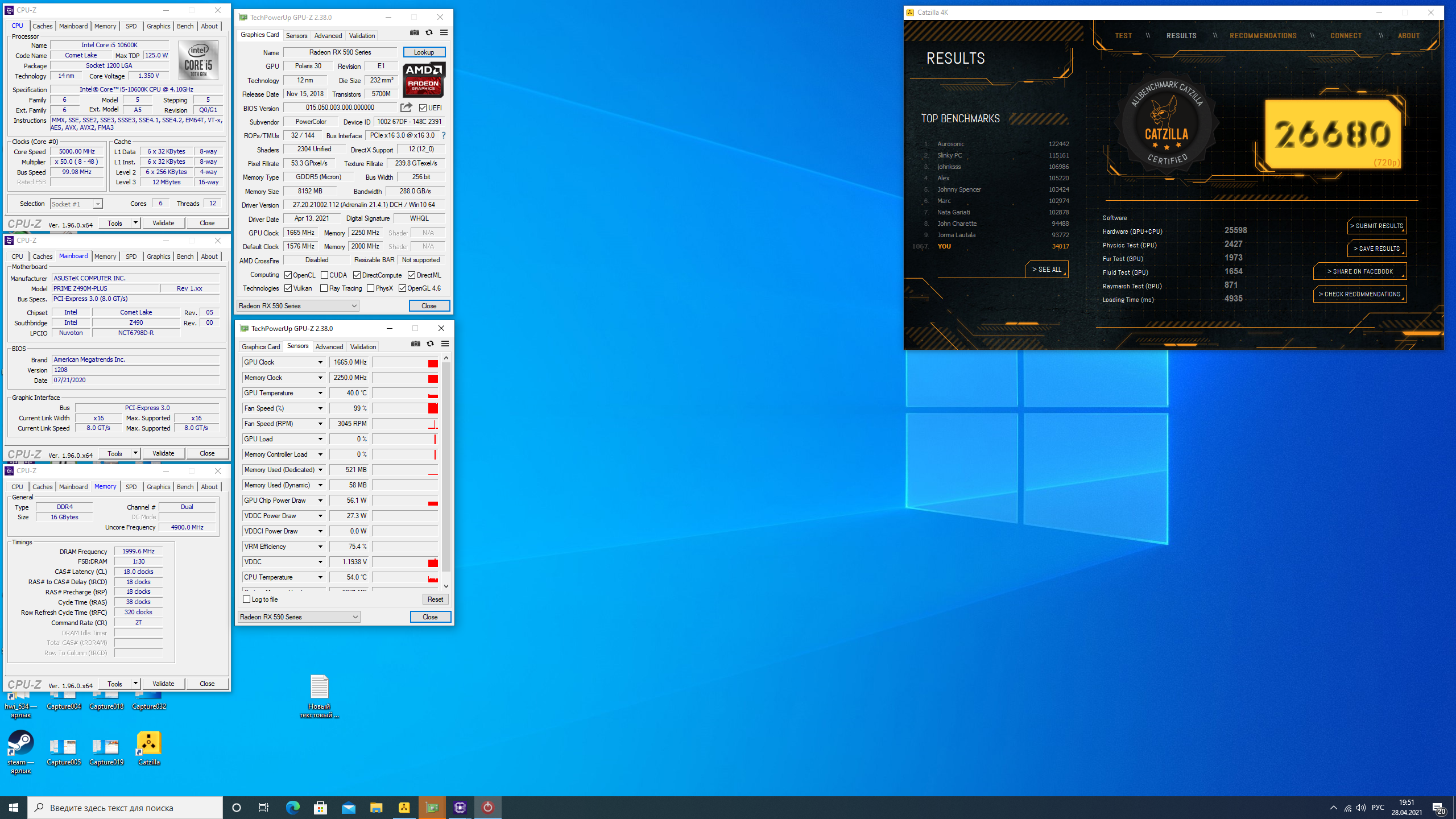This screenshot has width=1456, height=819.
Task: Click Windows Start button
Action: click(14, 808)
